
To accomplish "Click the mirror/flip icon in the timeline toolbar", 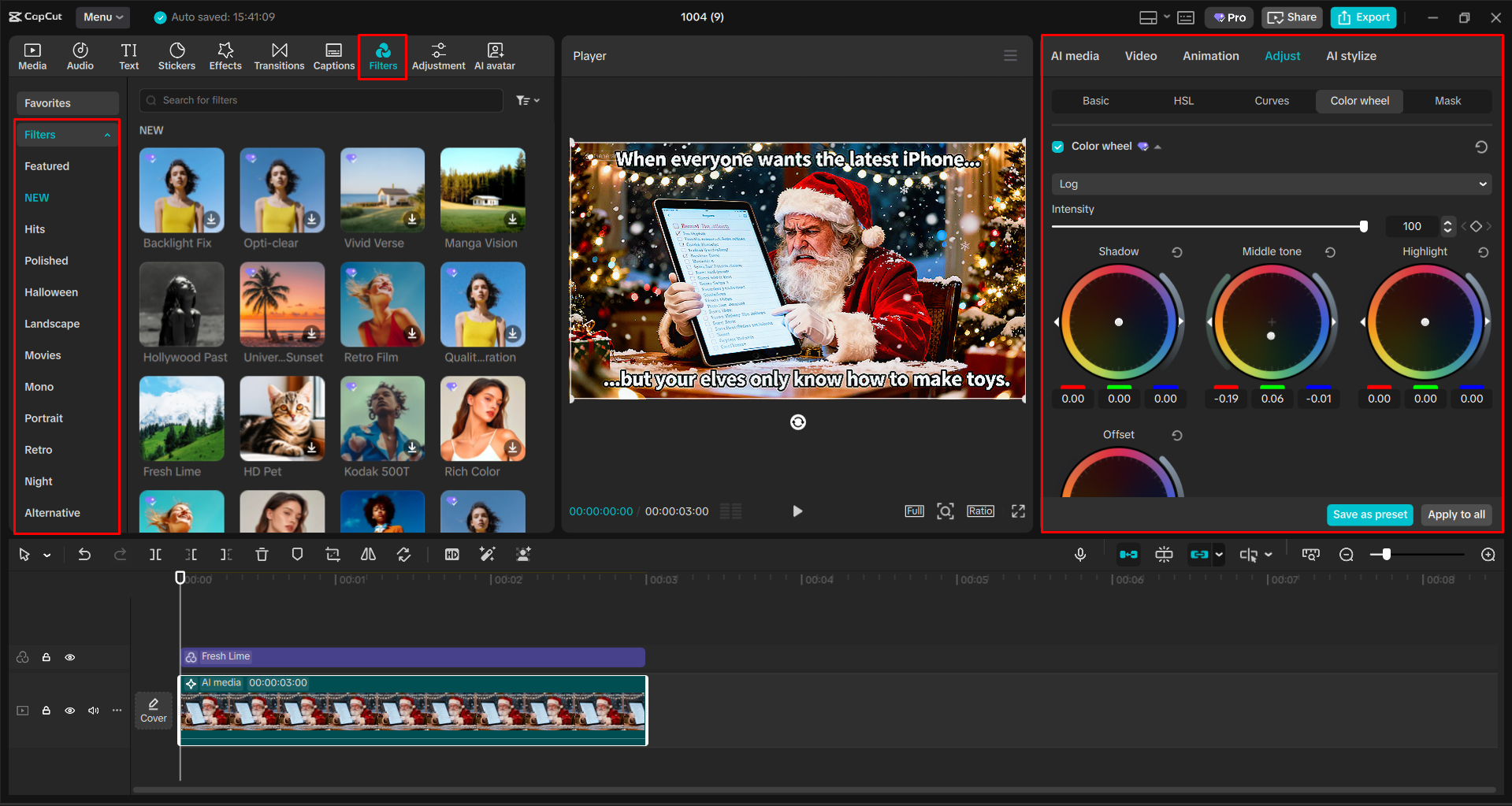I will click(x=368, y=554).
